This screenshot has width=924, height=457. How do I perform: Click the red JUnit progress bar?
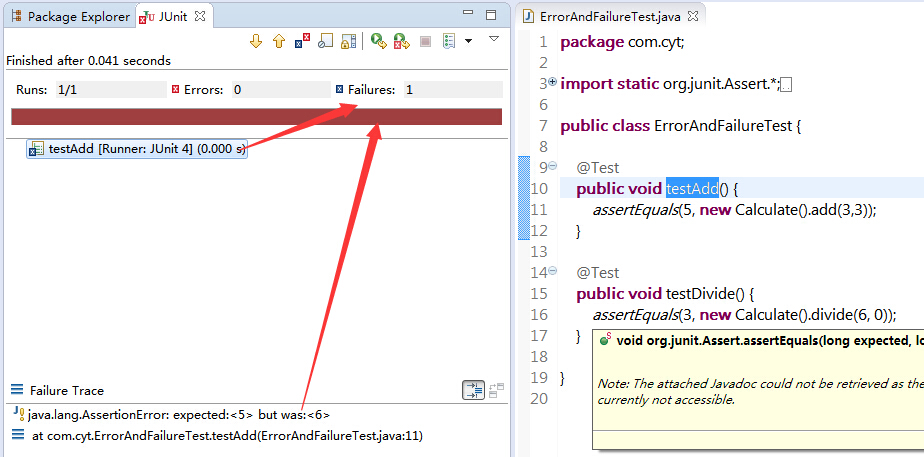[x=256, y=117]
